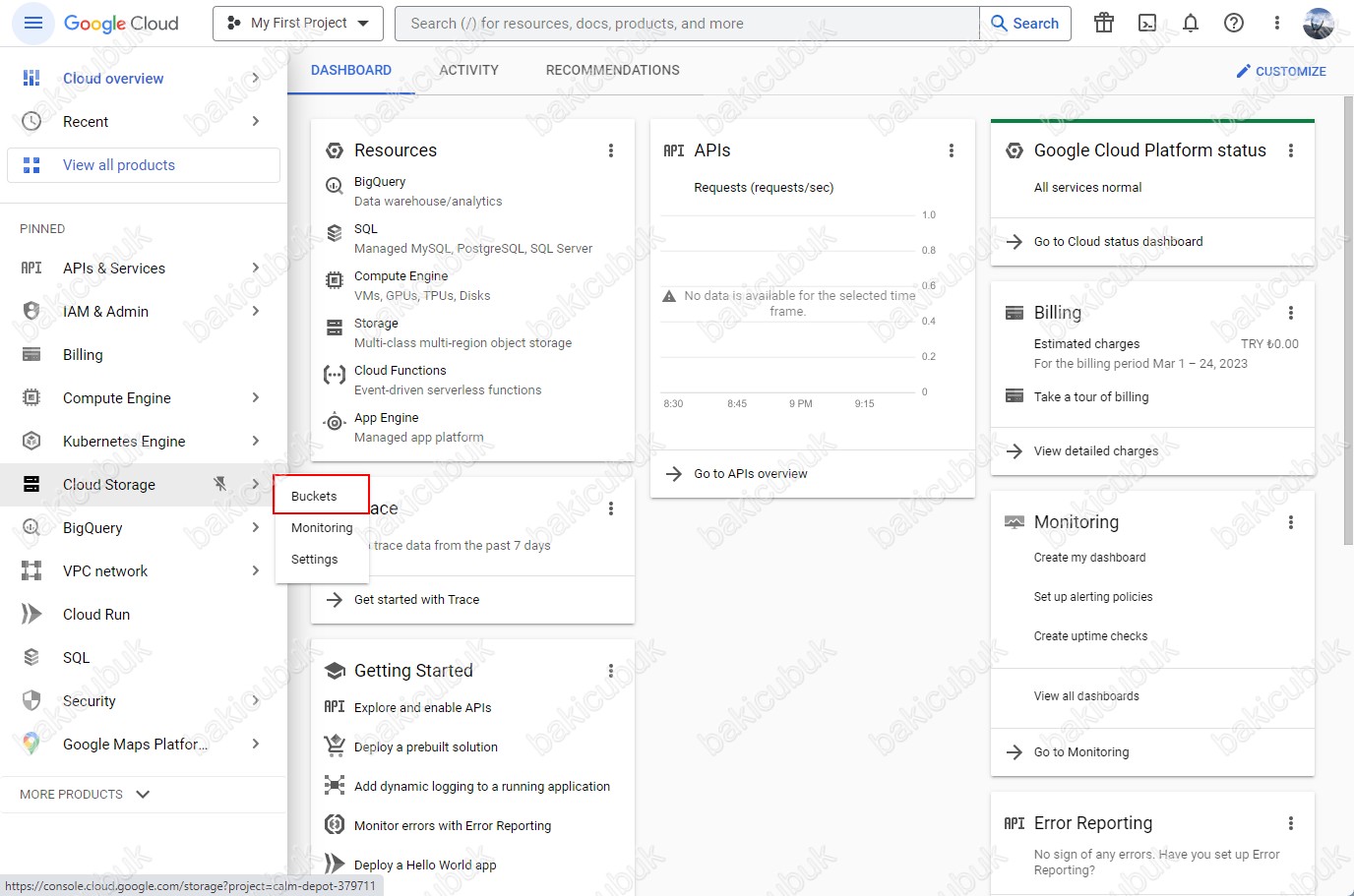Expand Compute Engine submenu arrow
Viewport: 1354px width, 896px height.
click(255, 397)
